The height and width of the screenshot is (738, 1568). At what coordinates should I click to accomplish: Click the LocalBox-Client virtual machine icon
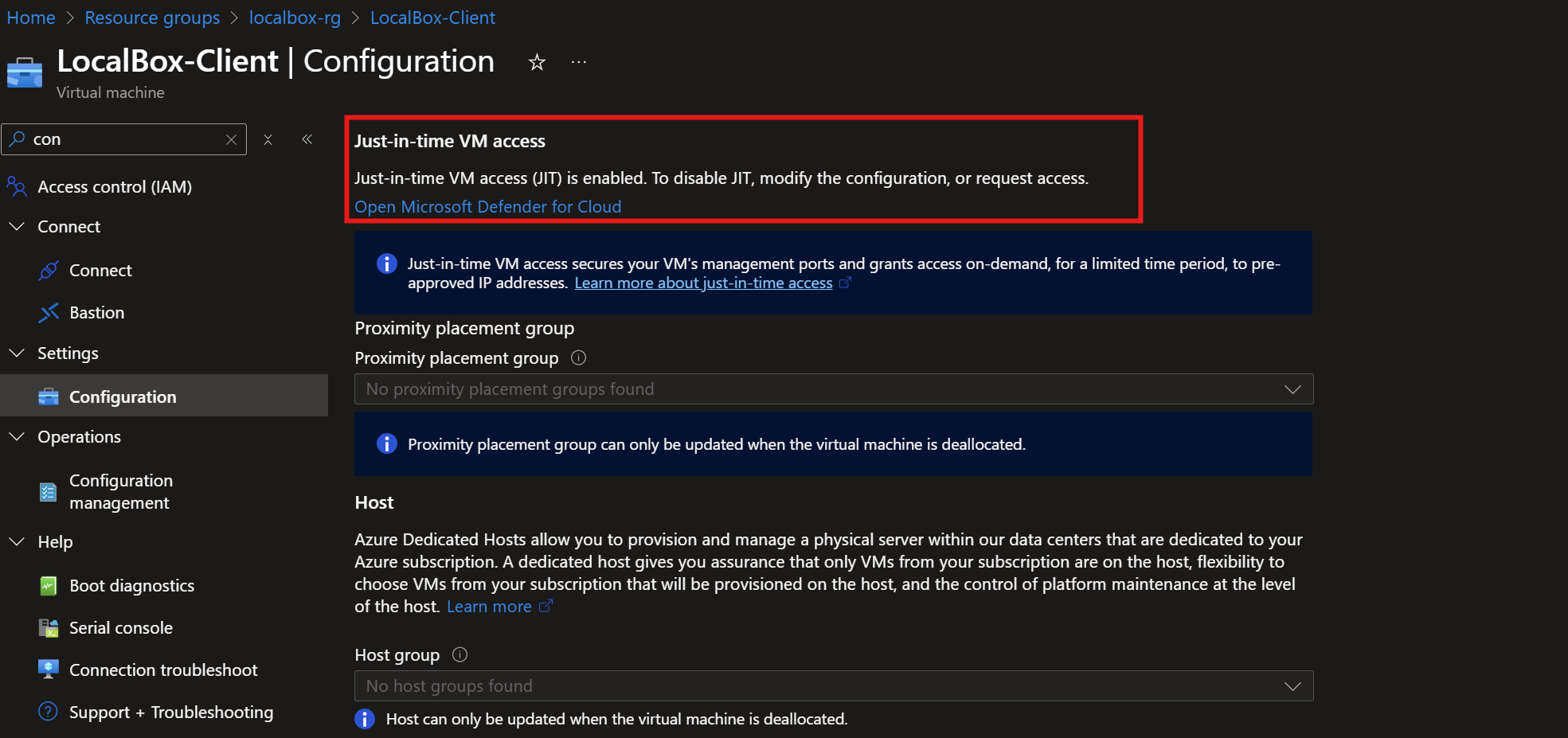tap(25, 72)
